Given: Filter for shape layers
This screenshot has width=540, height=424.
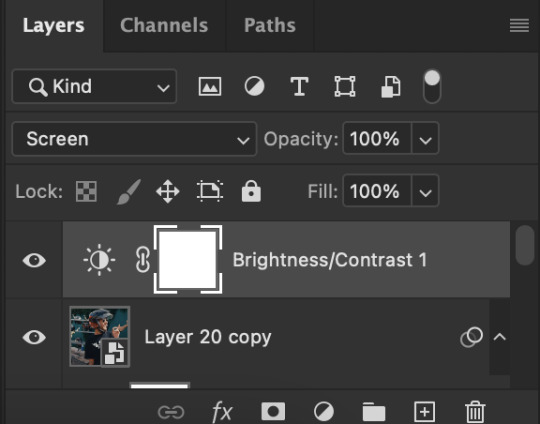Looking at the screenshot, I should 345,86.
